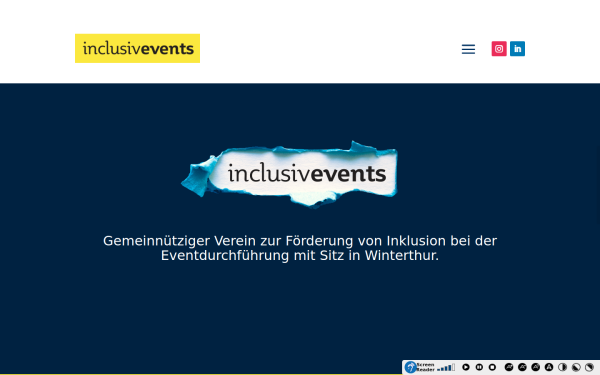Stop the screen reader playback
This screenshot has width=600, height=375.
tap(492, 367)
